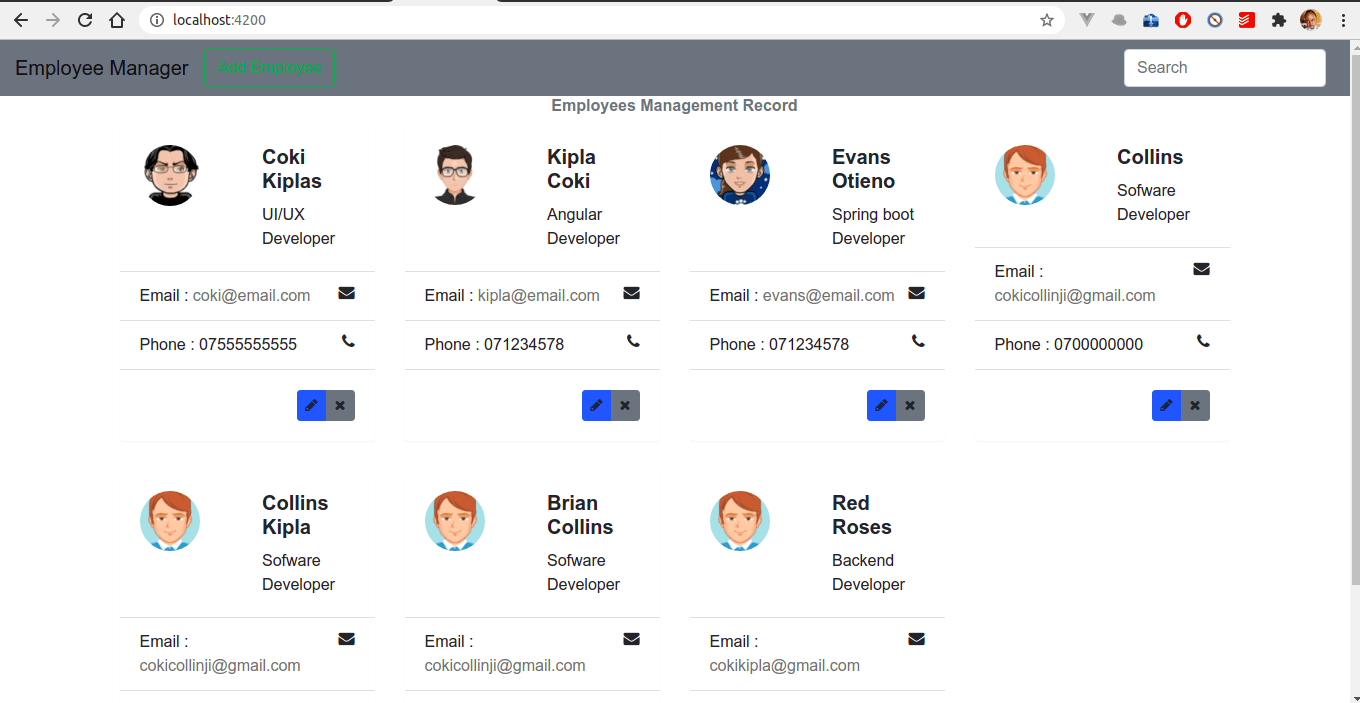
Task: Click envelope icon on Red Roses card
Action: click(x=916, y=639)
